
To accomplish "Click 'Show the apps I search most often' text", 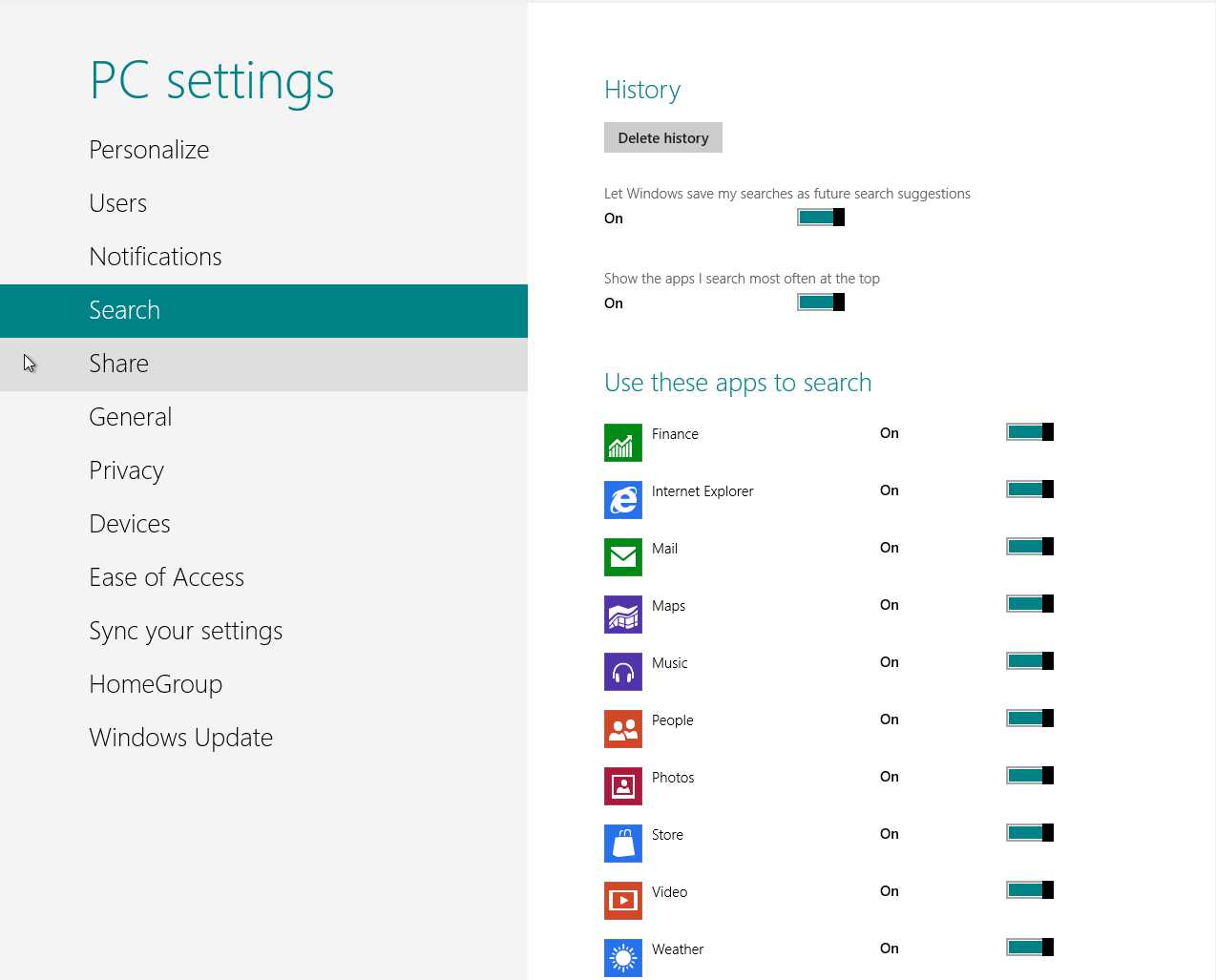I will click(742, 279).
